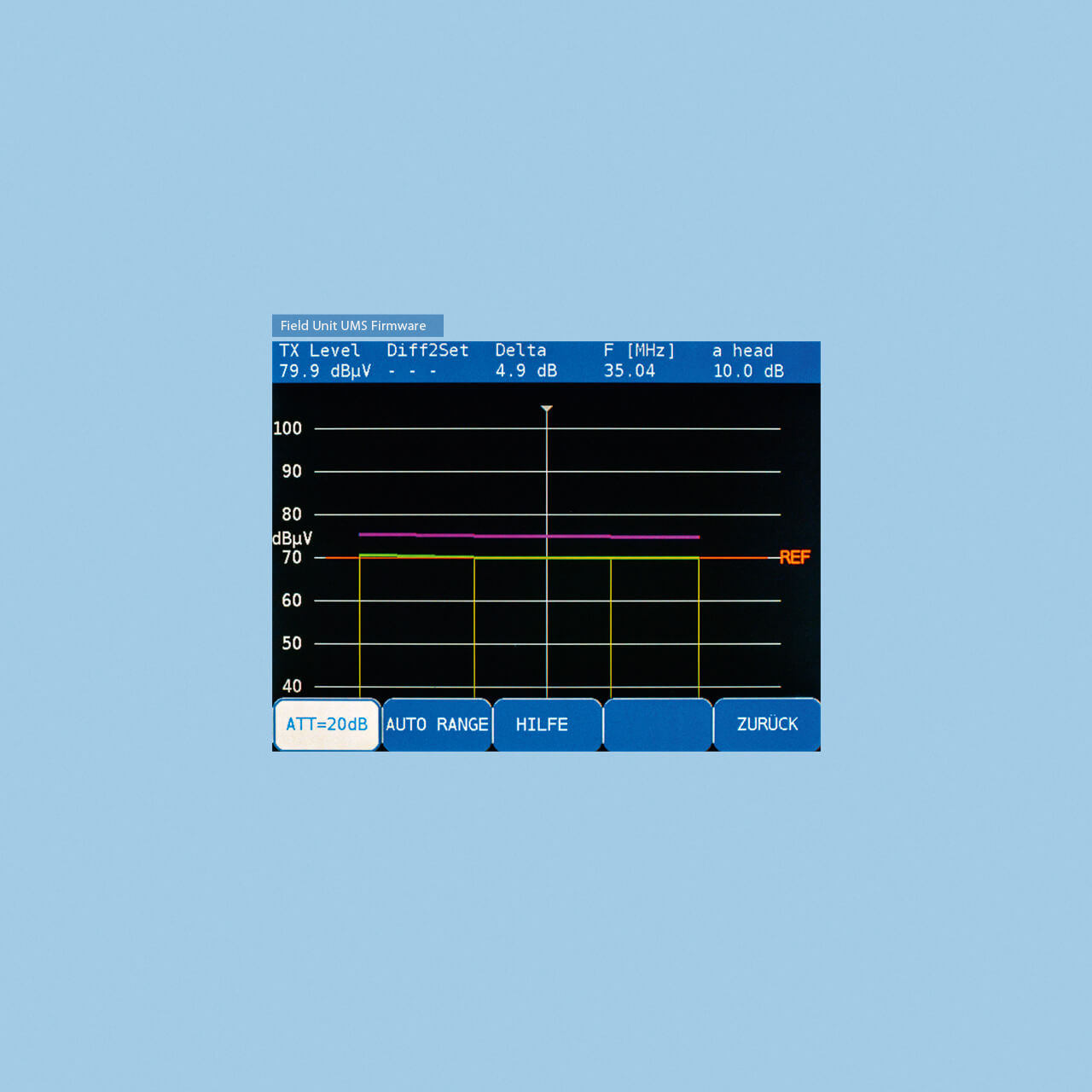Click the 70 axis label
This screenshot has width=1092, height=1092.
(292, 557)
